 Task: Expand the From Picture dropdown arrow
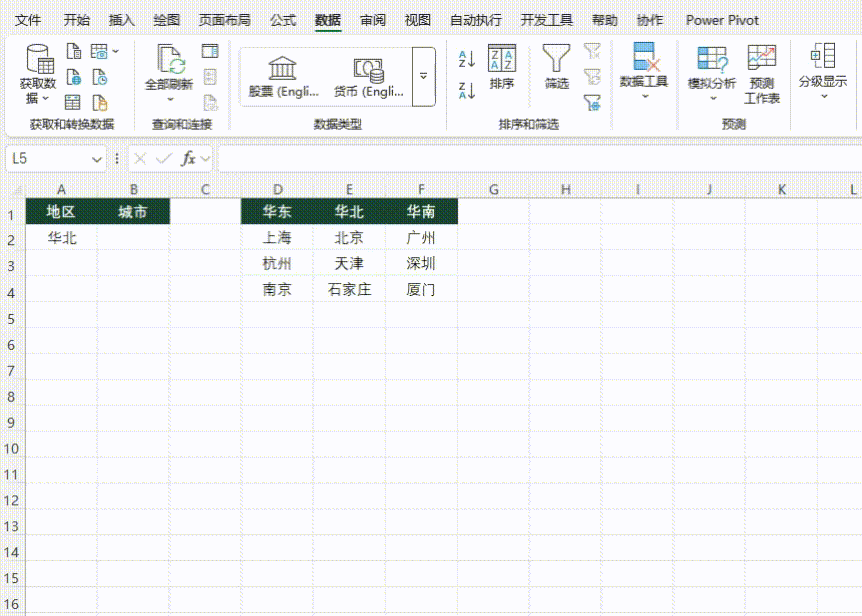(115, 51)
